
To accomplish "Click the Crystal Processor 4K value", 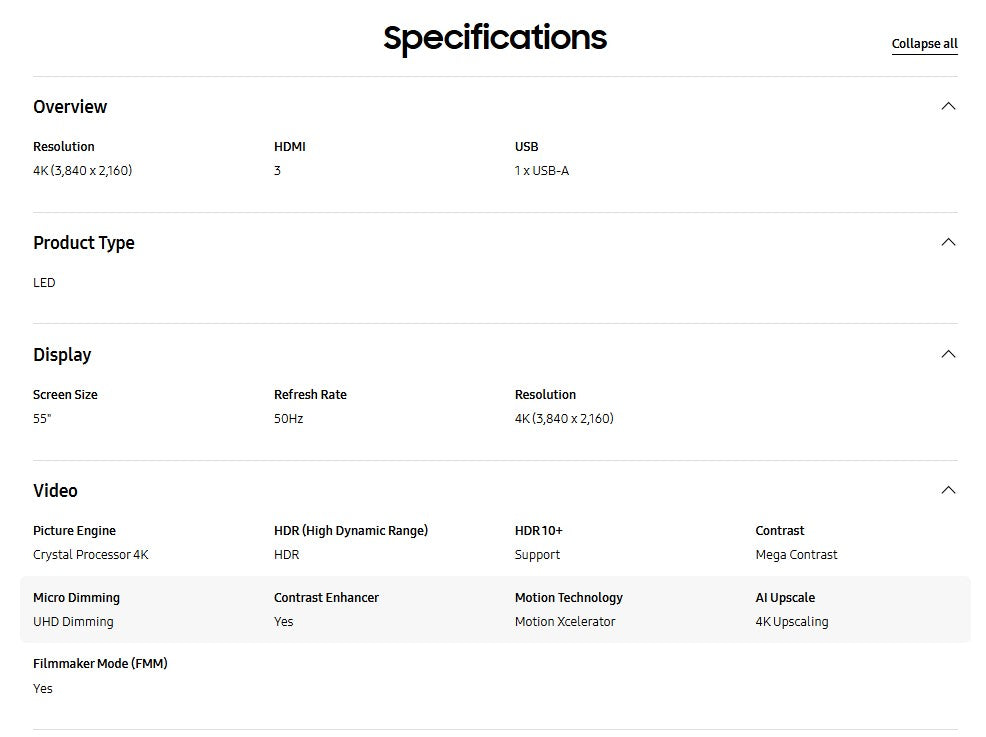I will click(91, 555).
